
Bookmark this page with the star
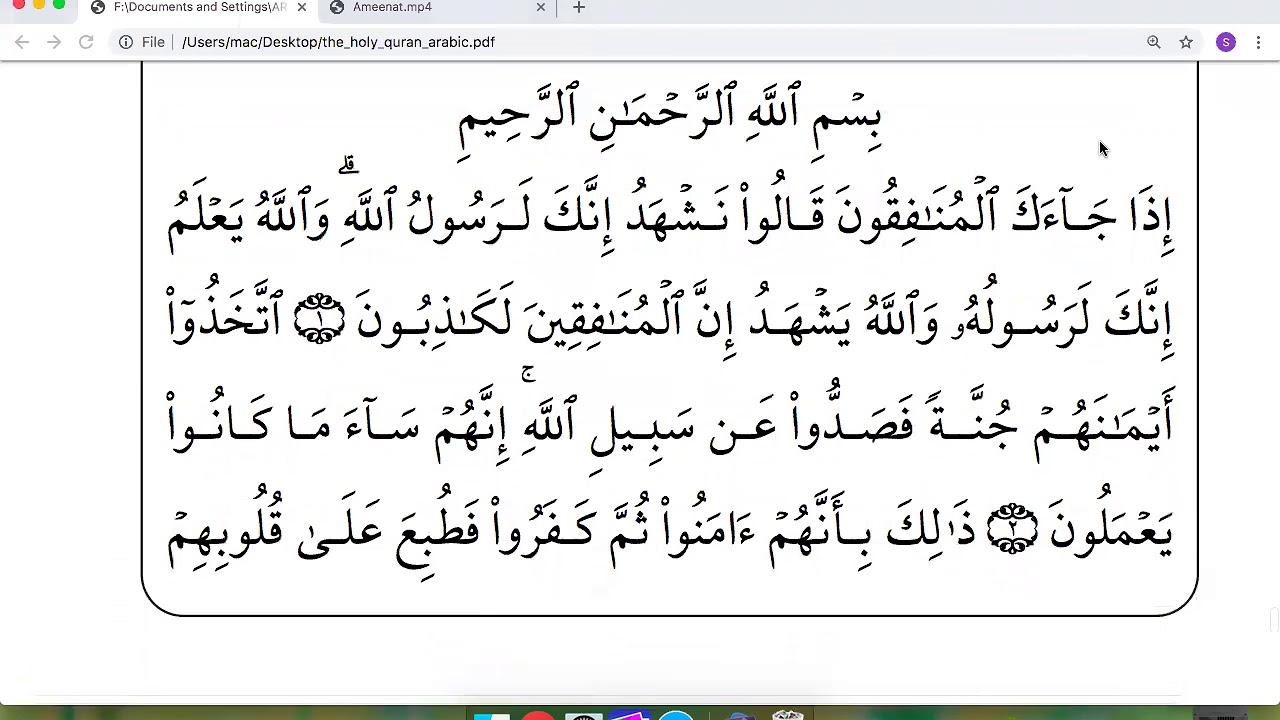click(x=1186, y=42)
